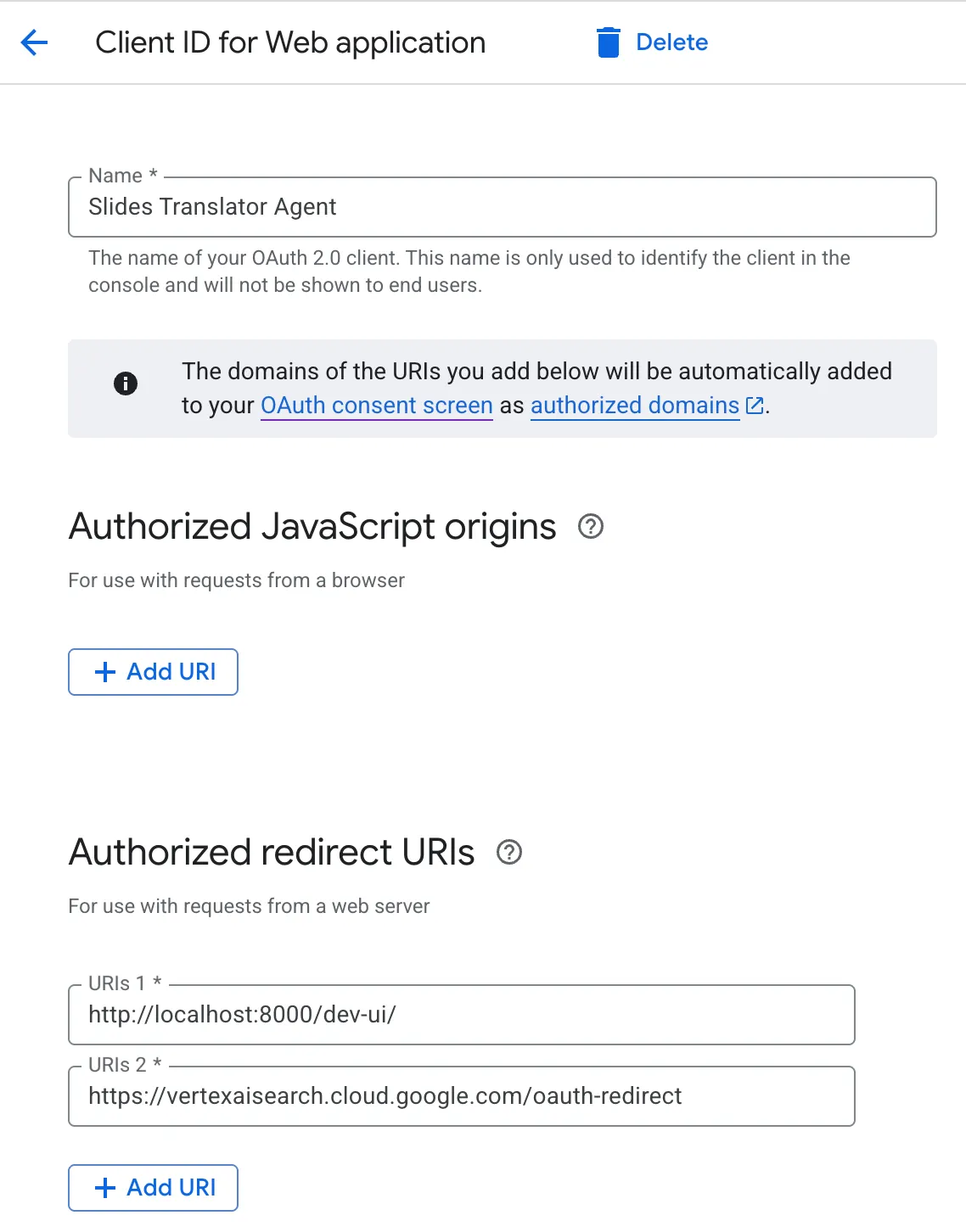The height and width of the screenshot is (1232, 966).
Task: Click the Client ID for Web application title
Action: (x=290, y=42)
